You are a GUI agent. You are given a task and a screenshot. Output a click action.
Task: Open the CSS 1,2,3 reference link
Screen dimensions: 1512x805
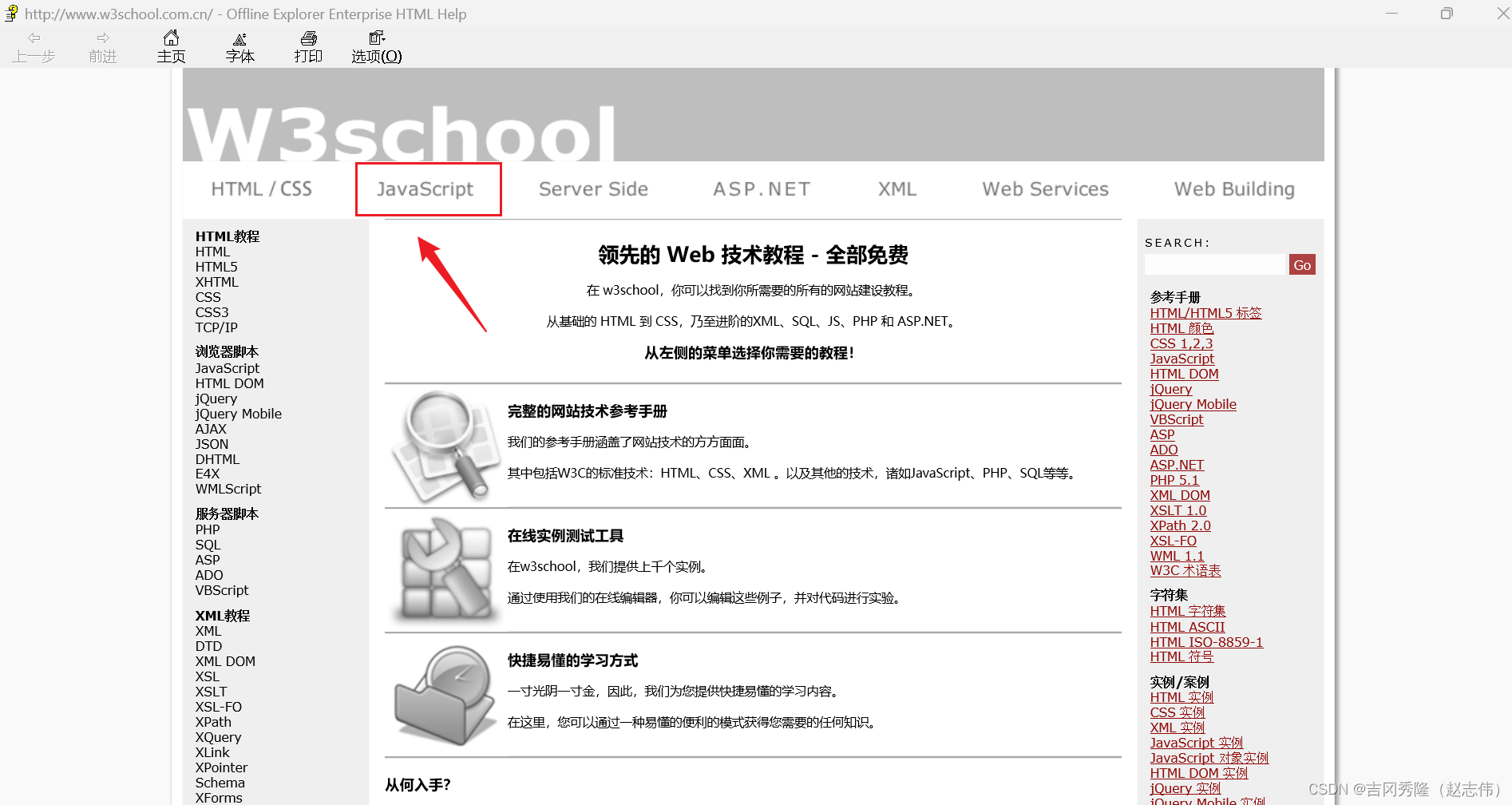pos(1181,343)
